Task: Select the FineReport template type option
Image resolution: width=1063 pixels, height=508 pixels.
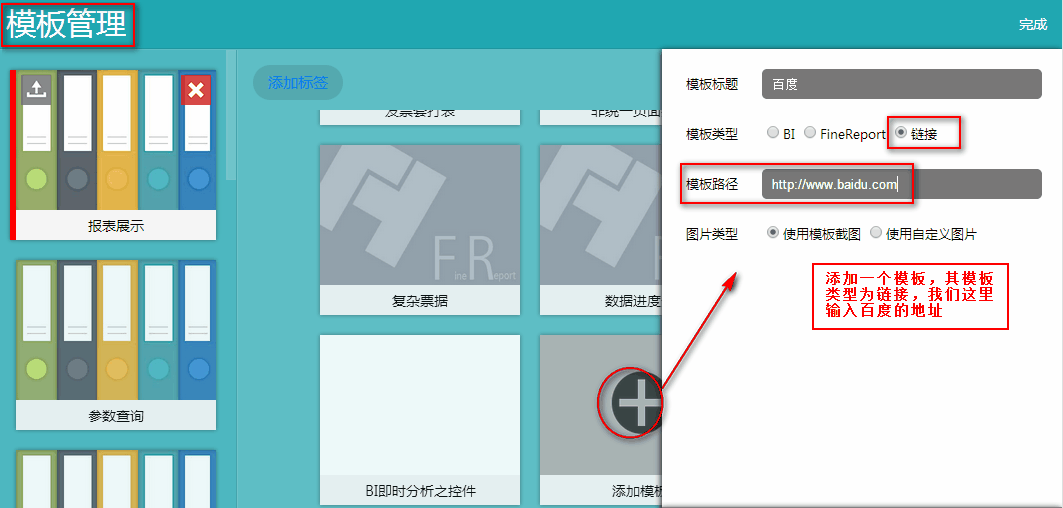Action: click(810, 133)
